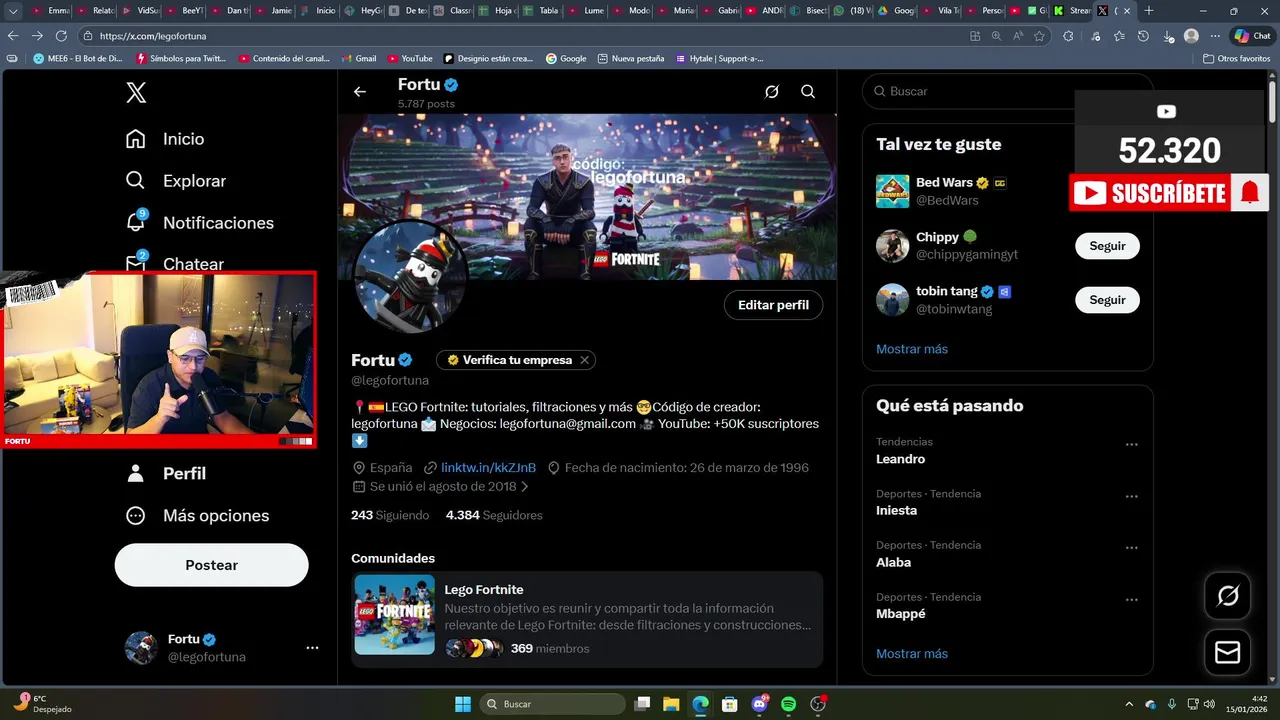Switch to the Inicio browser tab

(x=319, y=11)
